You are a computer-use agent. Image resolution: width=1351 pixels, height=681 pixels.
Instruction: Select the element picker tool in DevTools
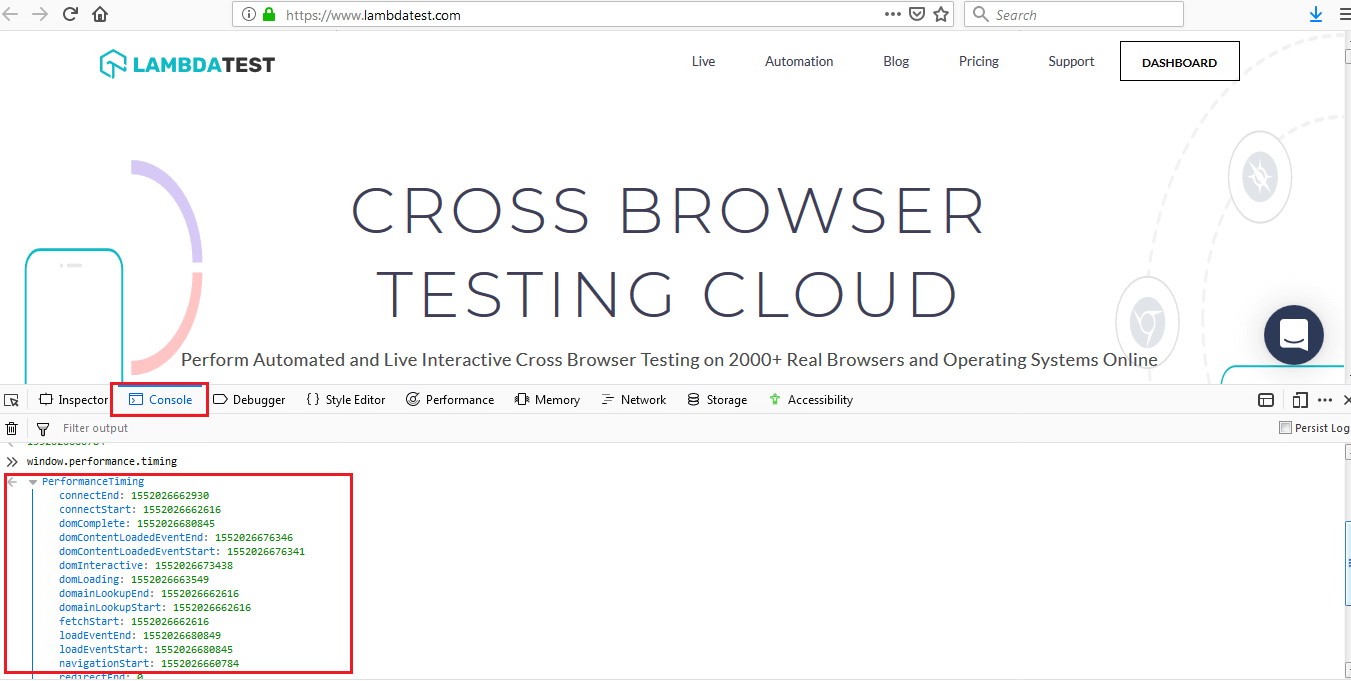point(11,399)
